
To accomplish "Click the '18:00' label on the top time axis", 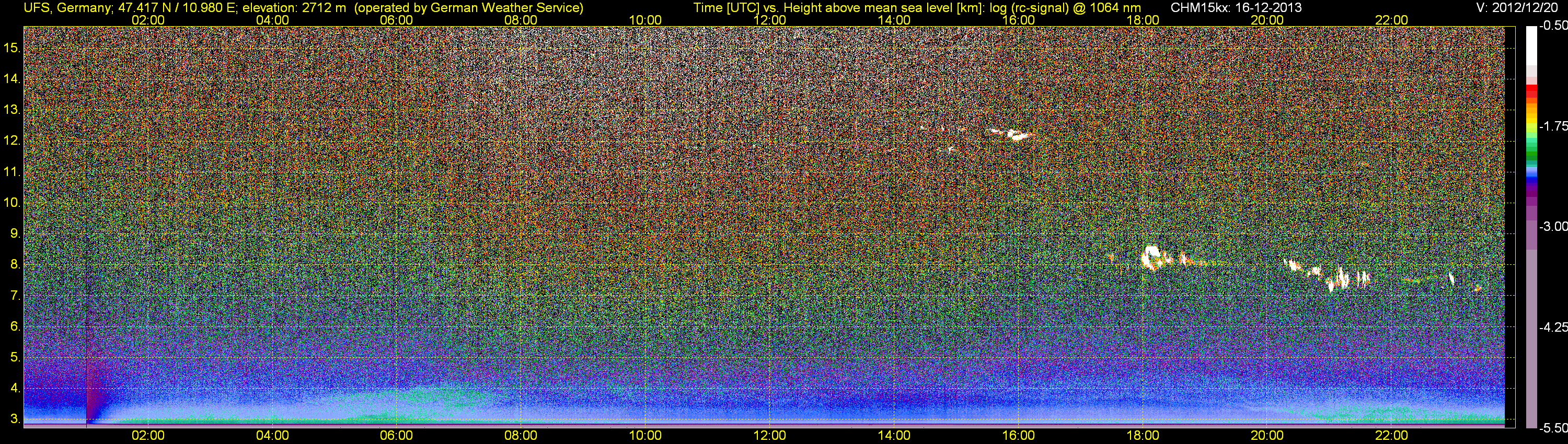I will (x=1143, y=20).
